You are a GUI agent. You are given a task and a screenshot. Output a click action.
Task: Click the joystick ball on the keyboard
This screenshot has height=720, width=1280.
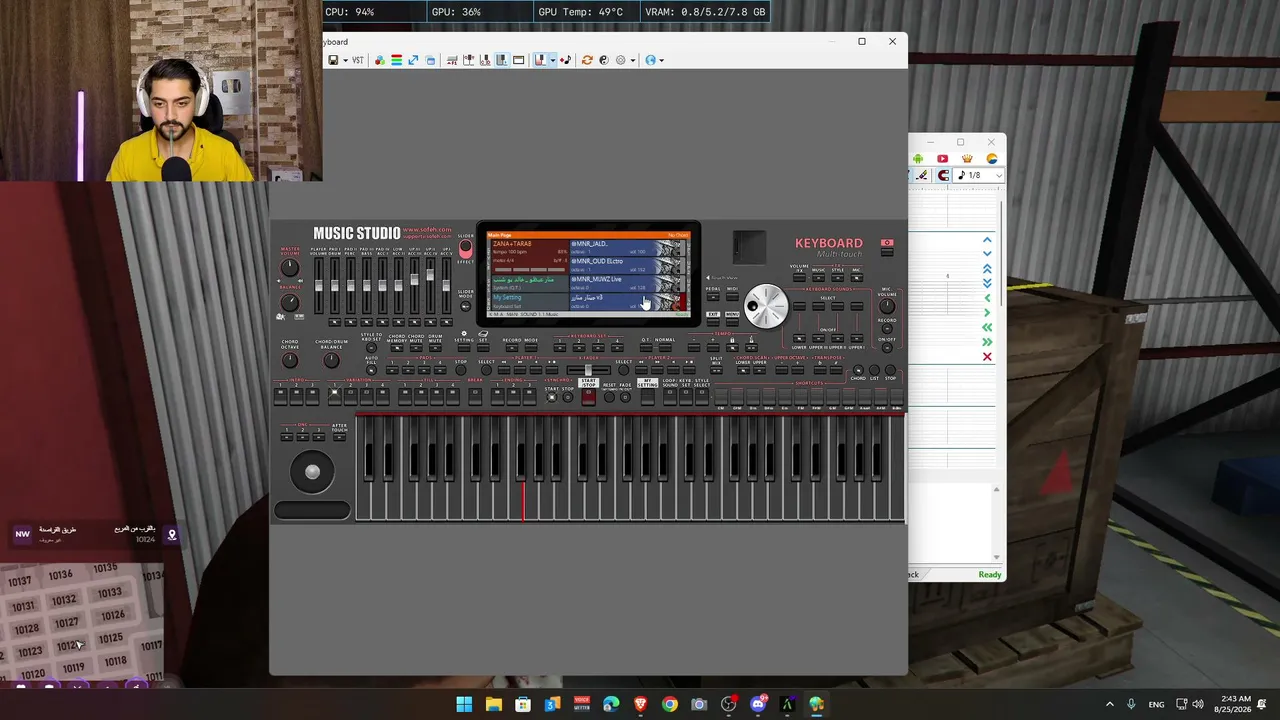pos(312,472)
